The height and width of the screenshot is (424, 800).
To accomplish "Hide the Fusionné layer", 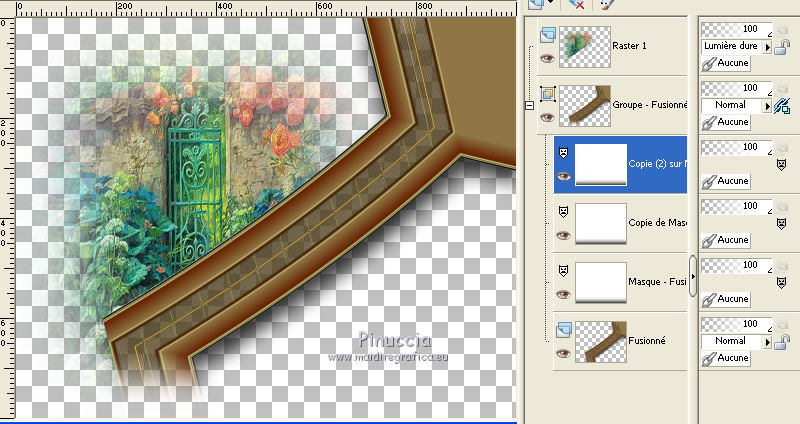I will coord(563,354).
